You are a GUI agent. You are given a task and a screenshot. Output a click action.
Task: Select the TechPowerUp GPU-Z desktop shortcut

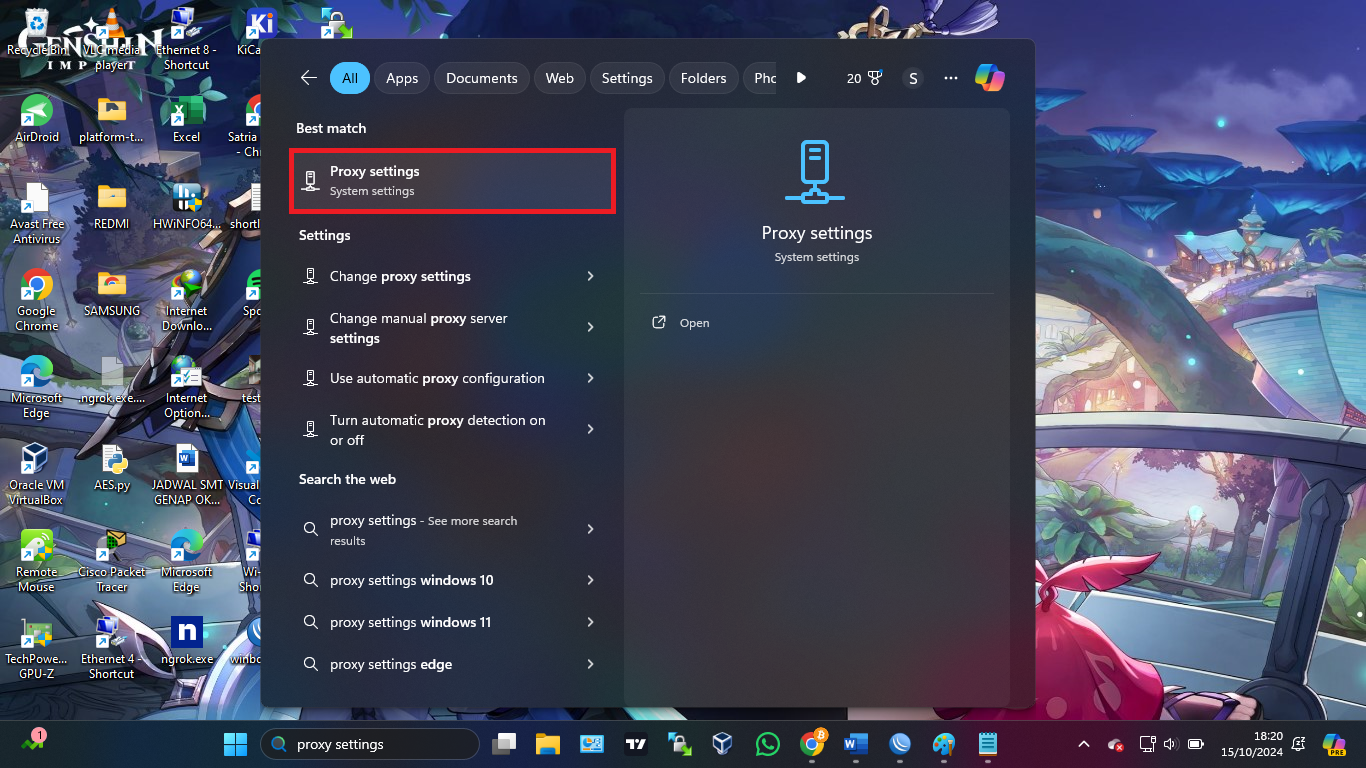pyautogui.click(x=37, y=648)
